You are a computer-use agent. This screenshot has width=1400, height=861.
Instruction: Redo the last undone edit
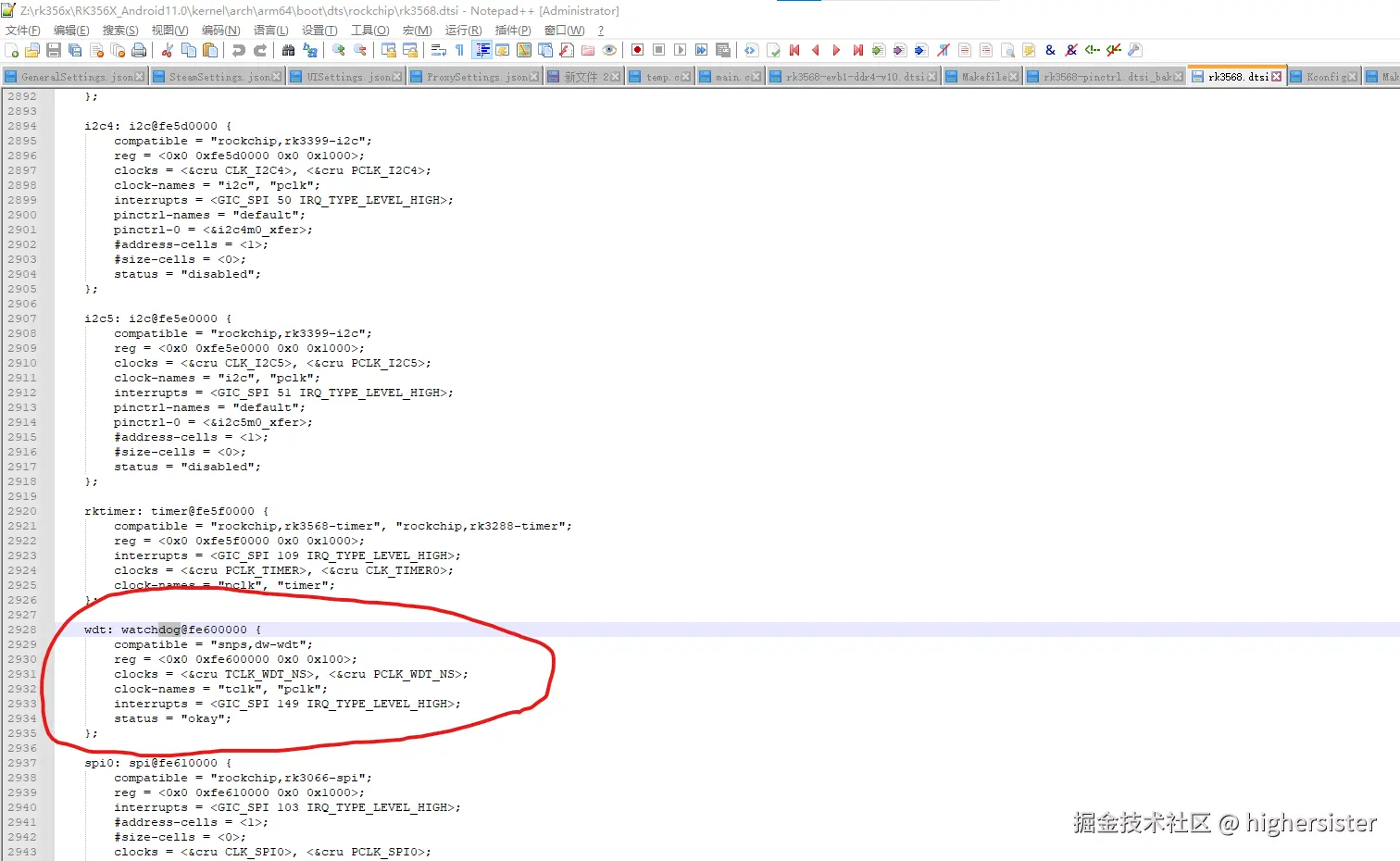click(x=260, y=50)
